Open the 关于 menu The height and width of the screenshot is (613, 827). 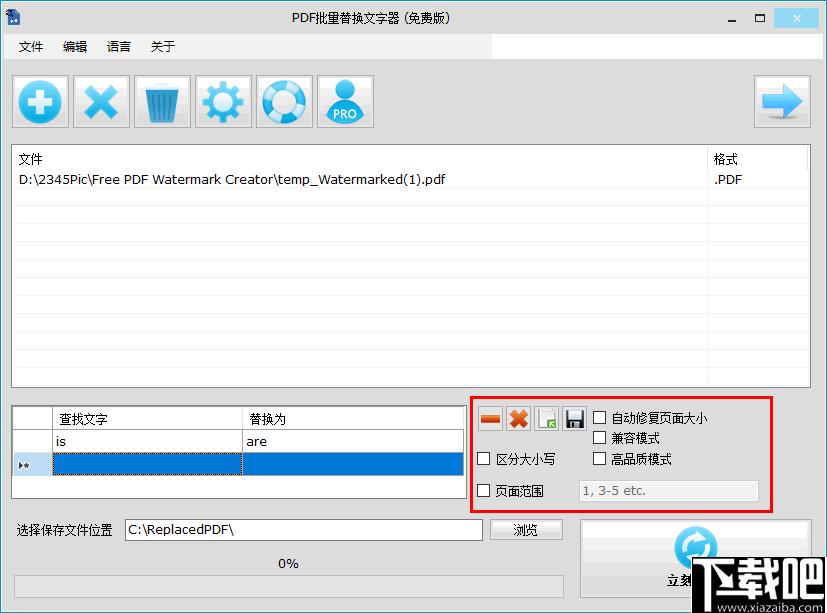click(162, 46)
